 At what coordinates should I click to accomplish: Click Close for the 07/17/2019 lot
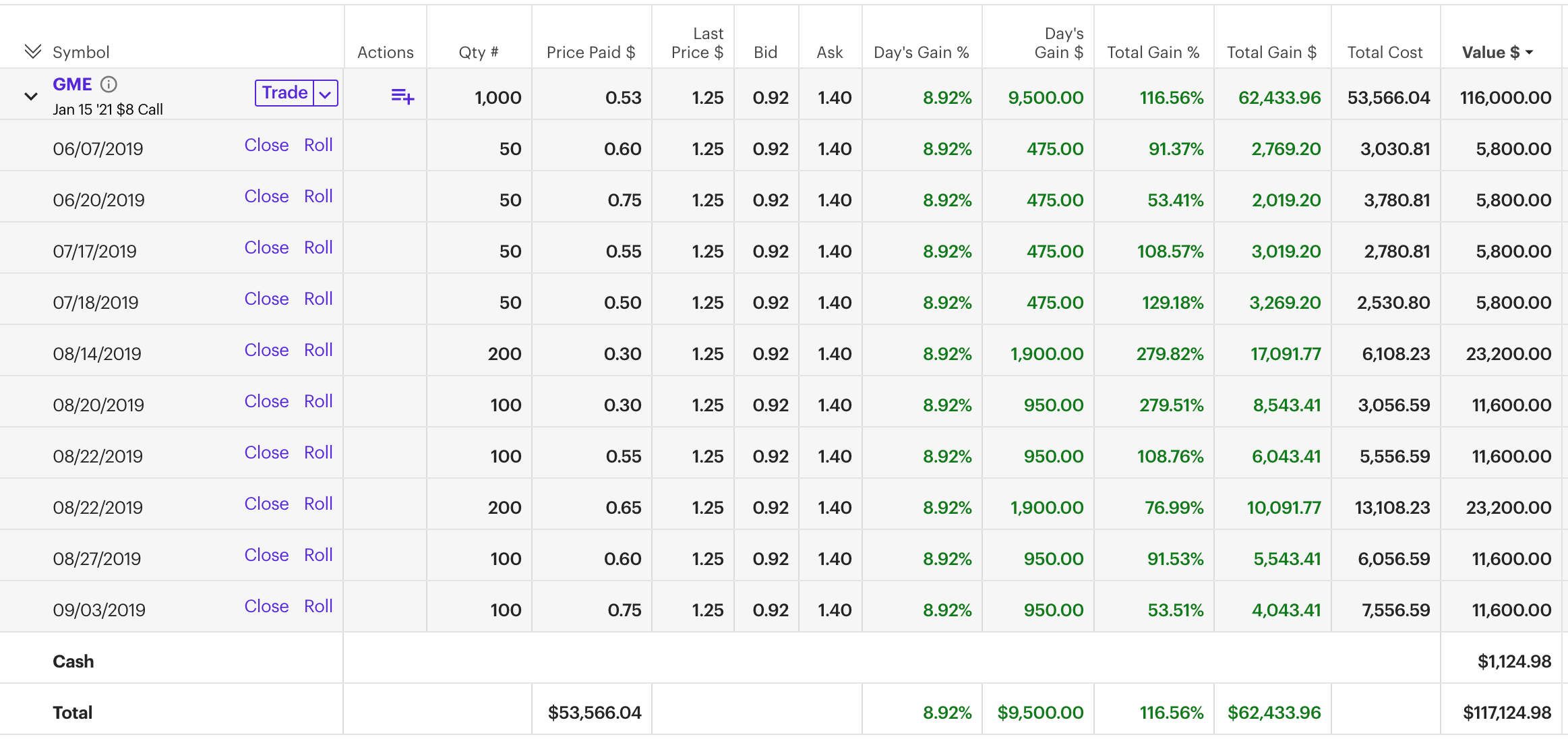pyautogui.click(x=266, y=247)
